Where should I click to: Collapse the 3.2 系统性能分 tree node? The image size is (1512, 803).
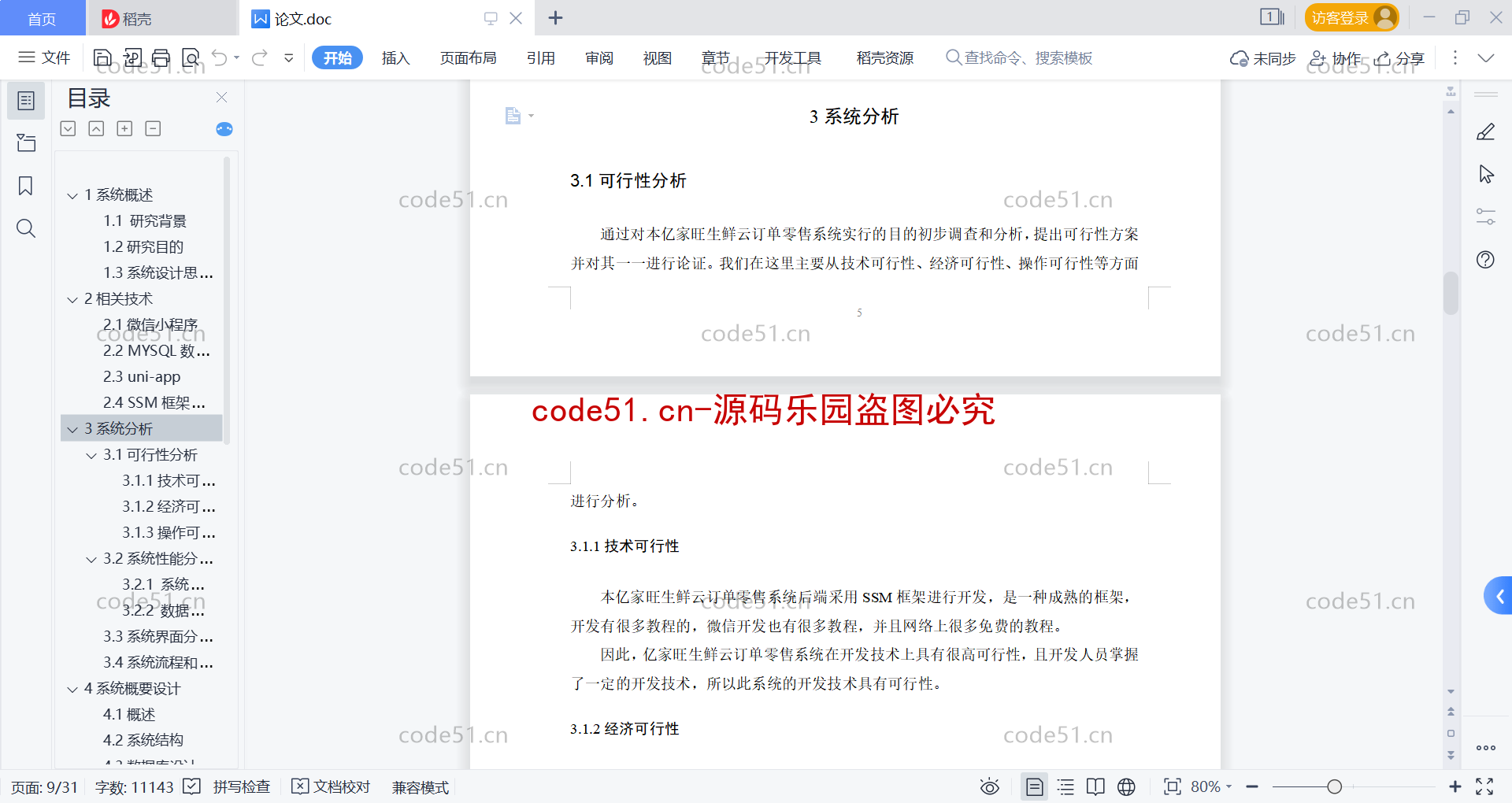91,559
